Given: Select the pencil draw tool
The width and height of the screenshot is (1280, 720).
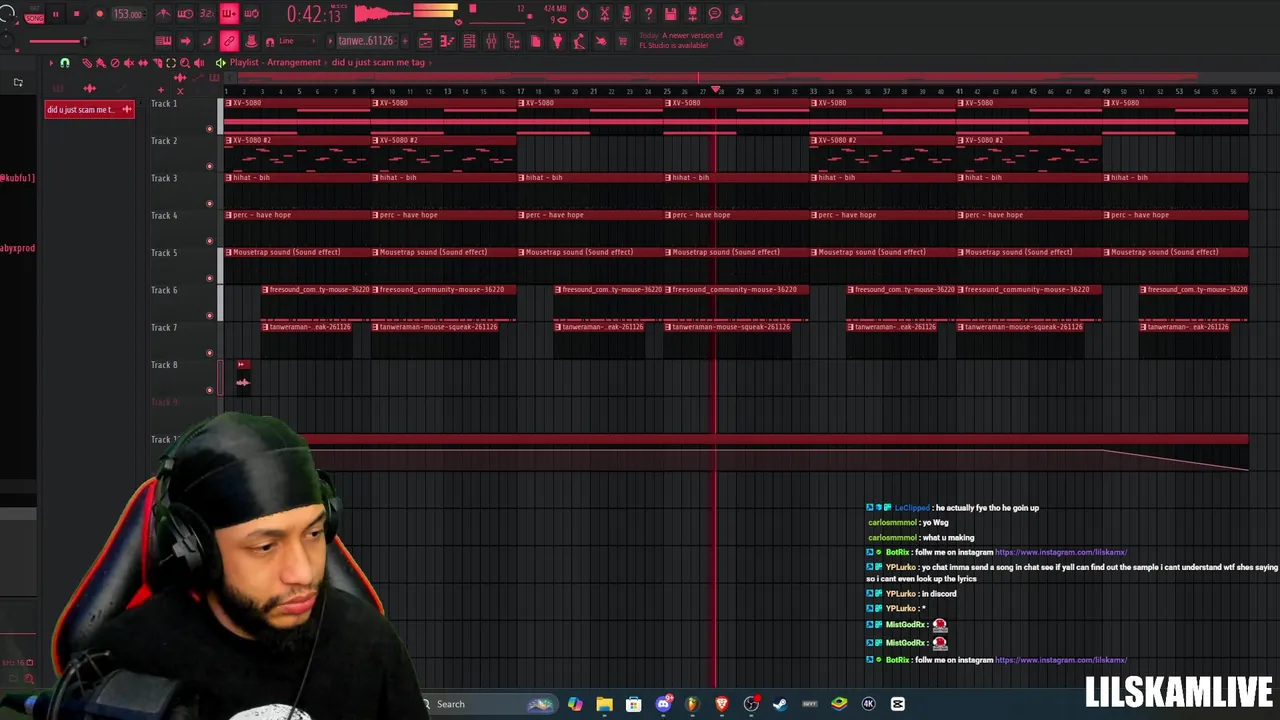Looking at the screenshot, I should click(x=87, y=63).
